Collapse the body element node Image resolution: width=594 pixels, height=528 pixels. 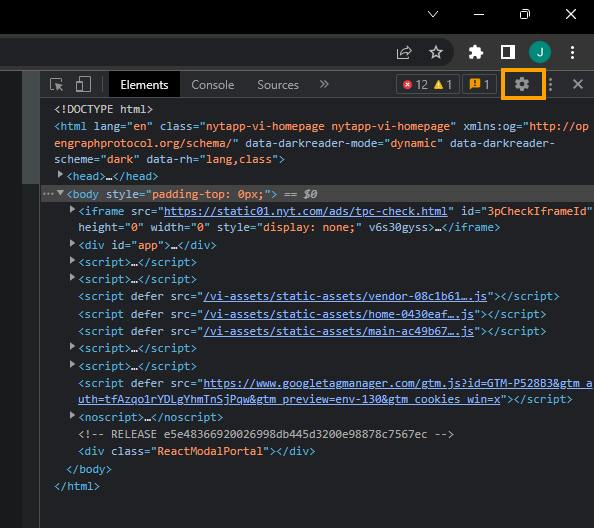point(60,193)
